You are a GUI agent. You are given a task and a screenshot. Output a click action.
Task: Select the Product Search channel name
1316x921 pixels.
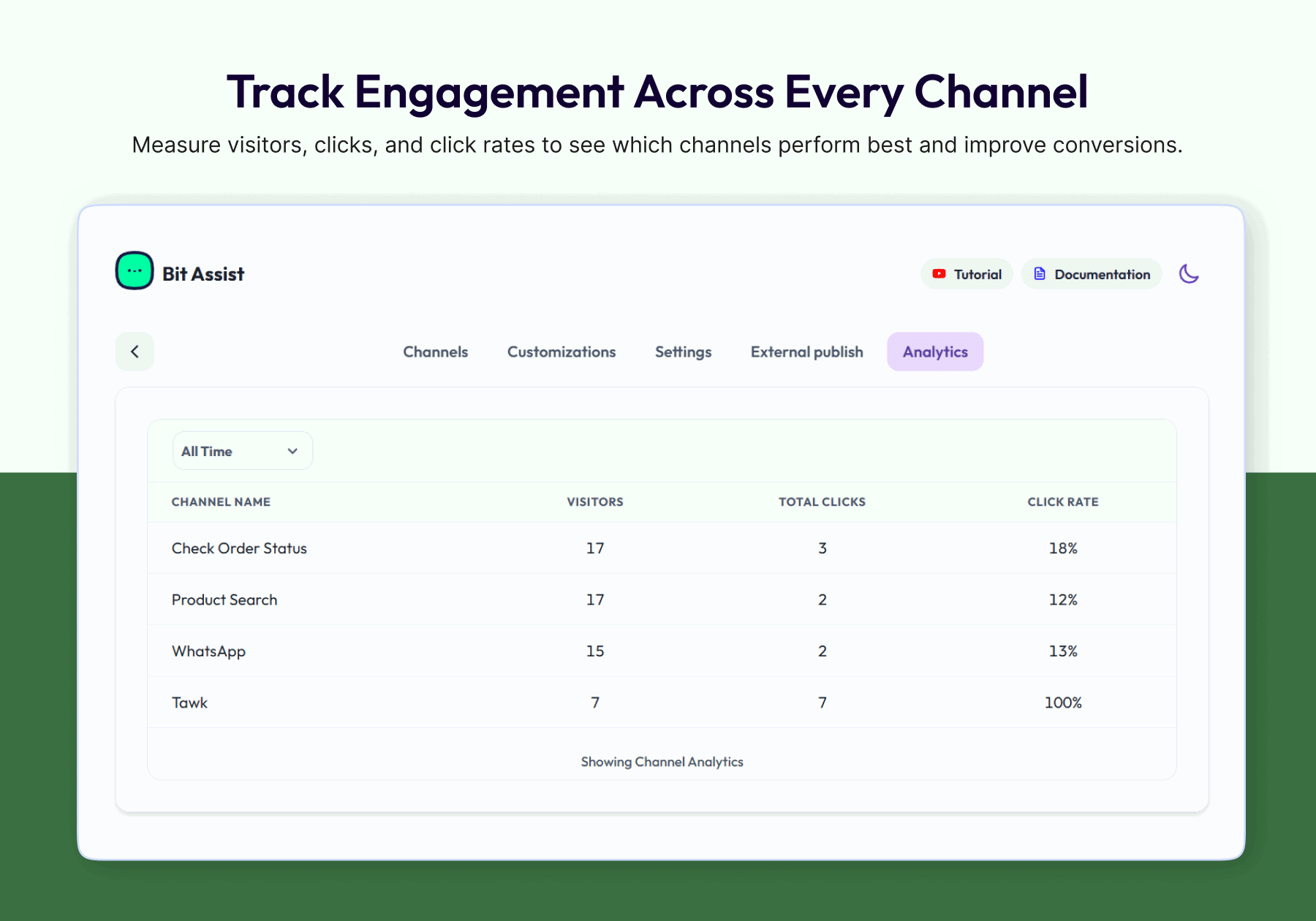pyautogui.click(x=224, y=600)
